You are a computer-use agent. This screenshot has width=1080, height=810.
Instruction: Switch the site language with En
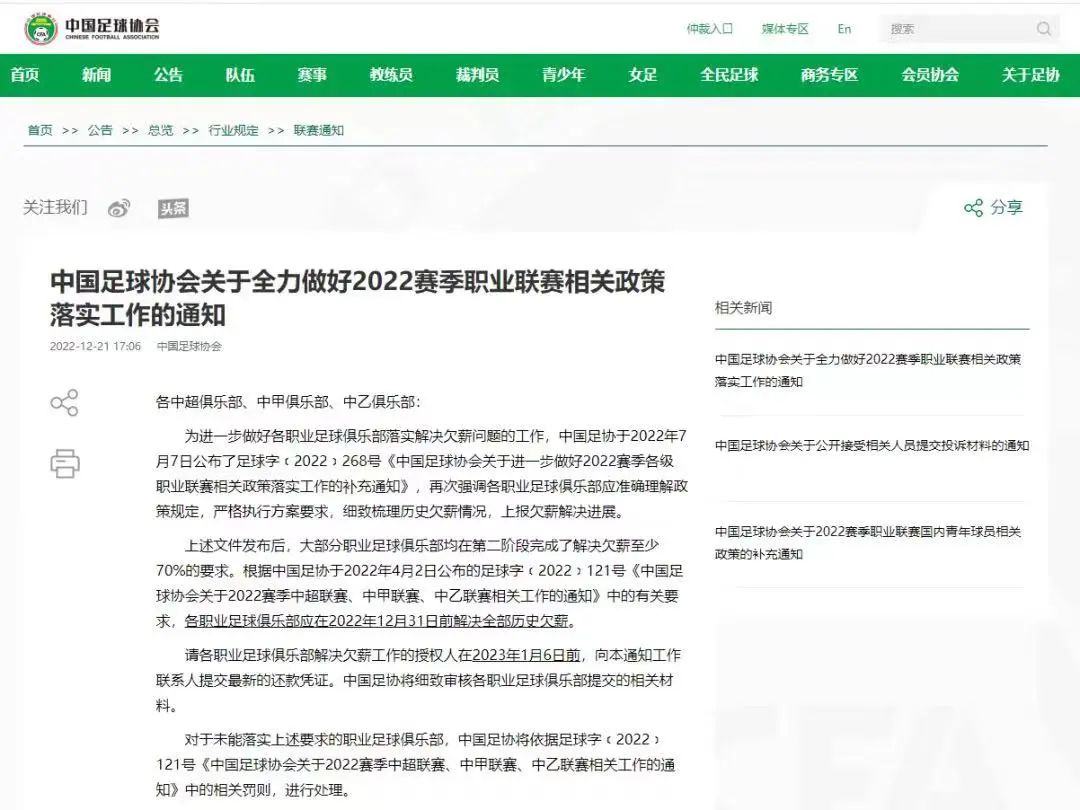pyautogui.click(x=844, y=29)
